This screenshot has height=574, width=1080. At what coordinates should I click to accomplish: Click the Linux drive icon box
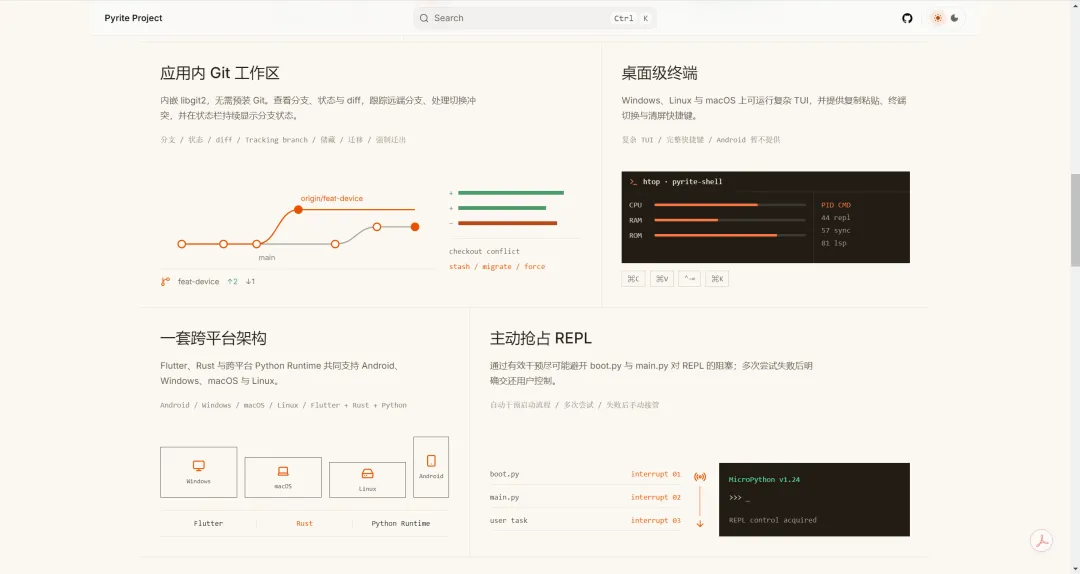click(x=367, y=480)
